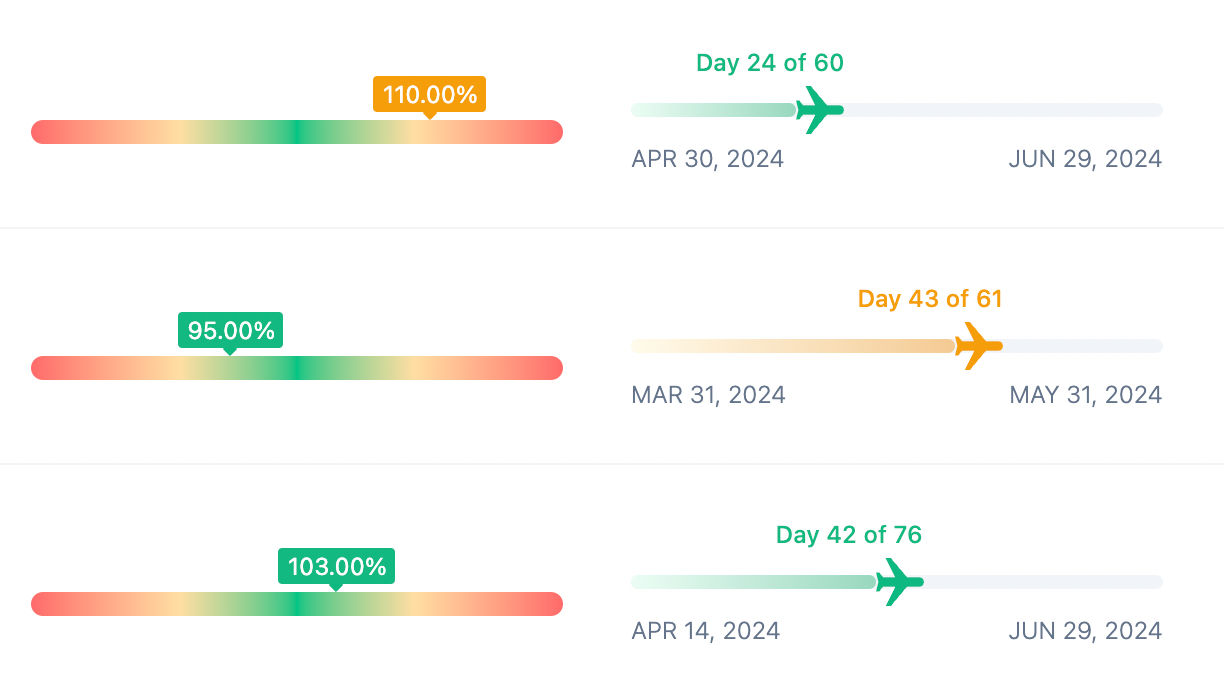Click the gradient bar under 95.00%
Viewport: 1224px width, 698px height.
(x=297, y=368)
